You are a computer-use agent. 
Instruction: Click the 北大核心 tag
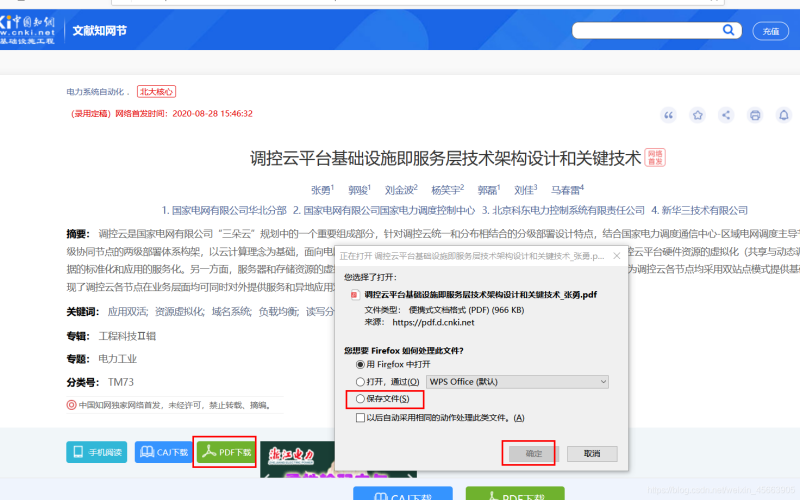(156, 92)
